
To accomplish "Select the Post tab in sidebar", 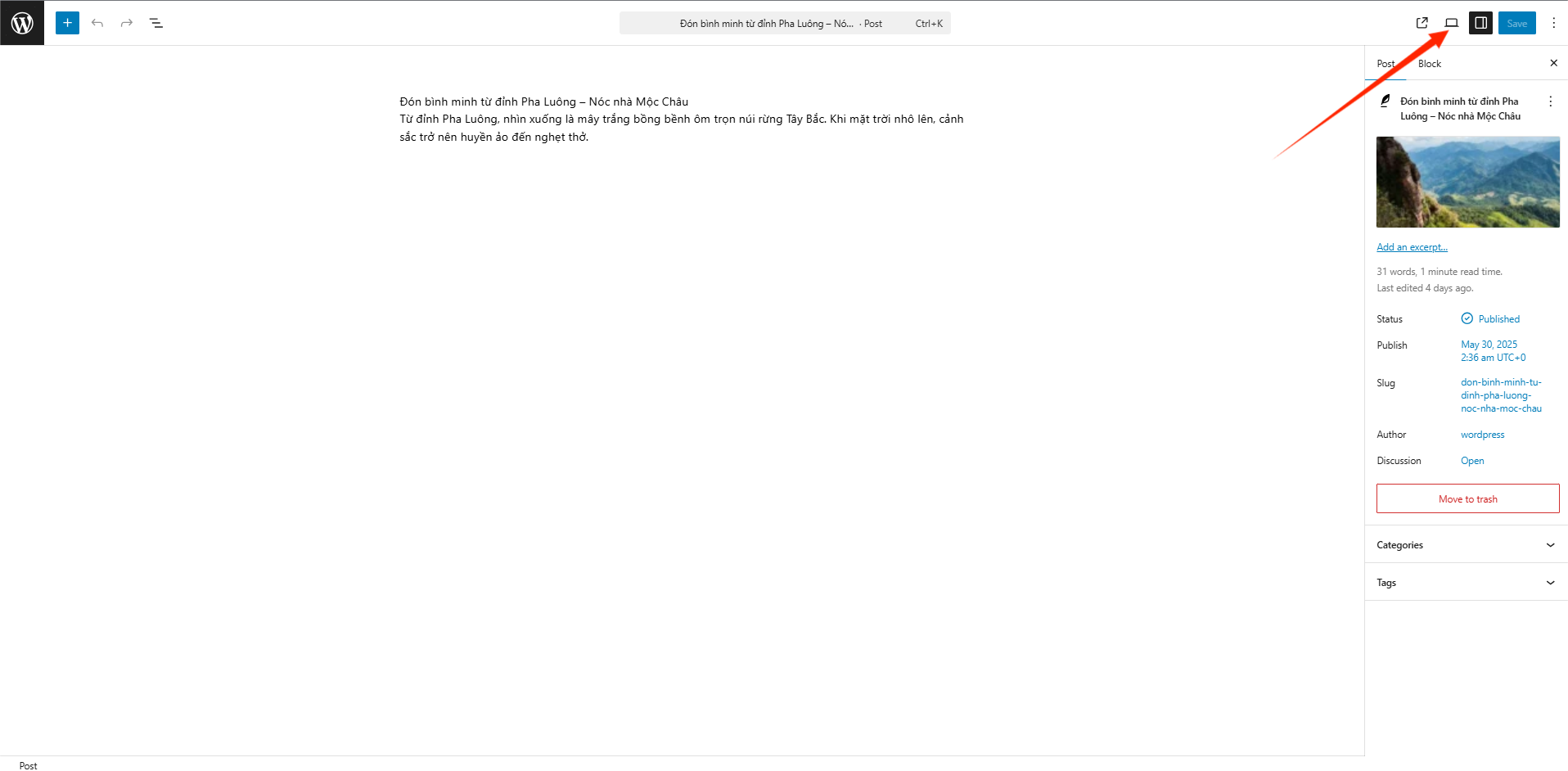I will (1386, 64).
